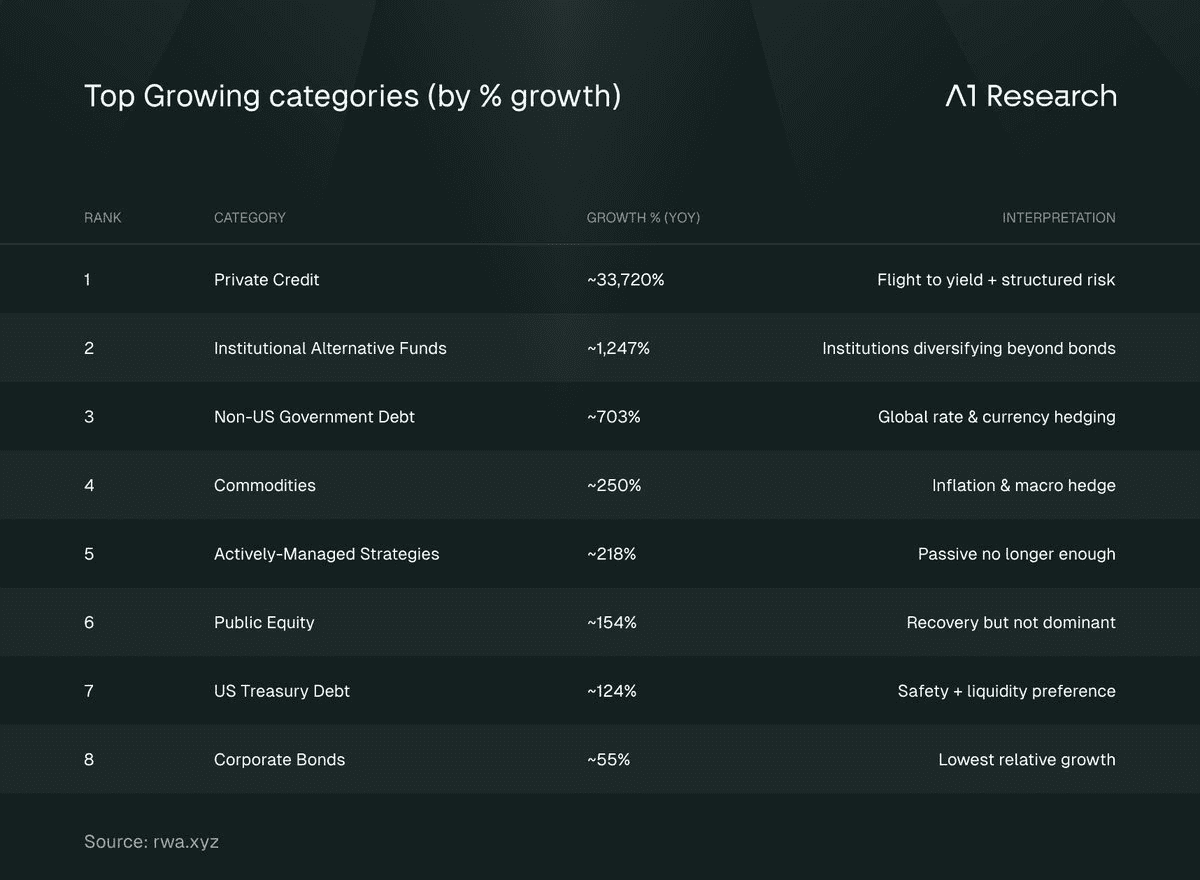Click 'Flight to yield + structured risk' text
The image size is (1200, 880).
click(996, 280)
